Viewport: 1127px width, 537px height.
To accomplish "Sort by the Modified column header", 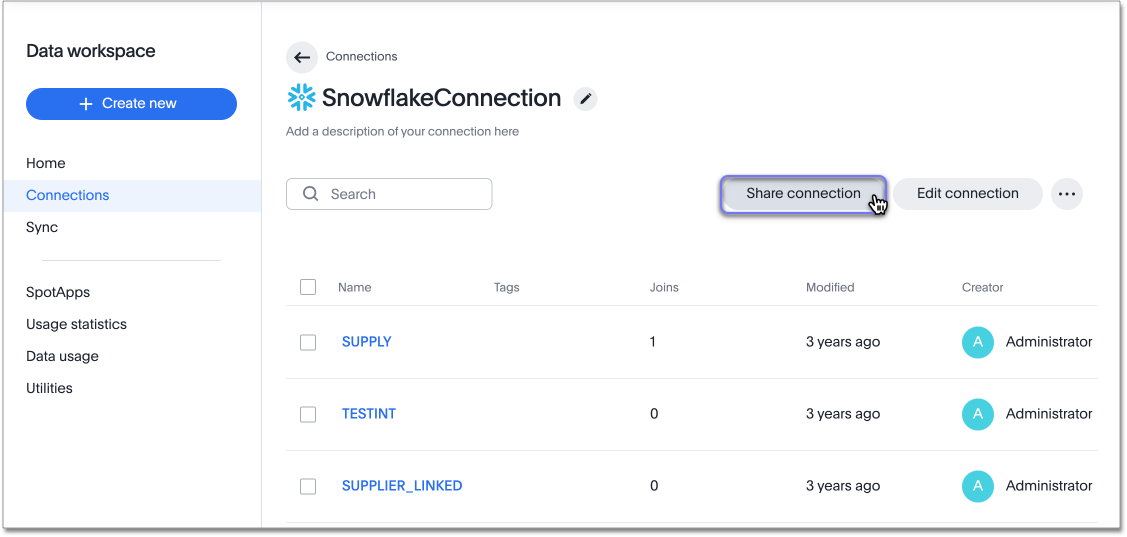I will pos(830,287).
